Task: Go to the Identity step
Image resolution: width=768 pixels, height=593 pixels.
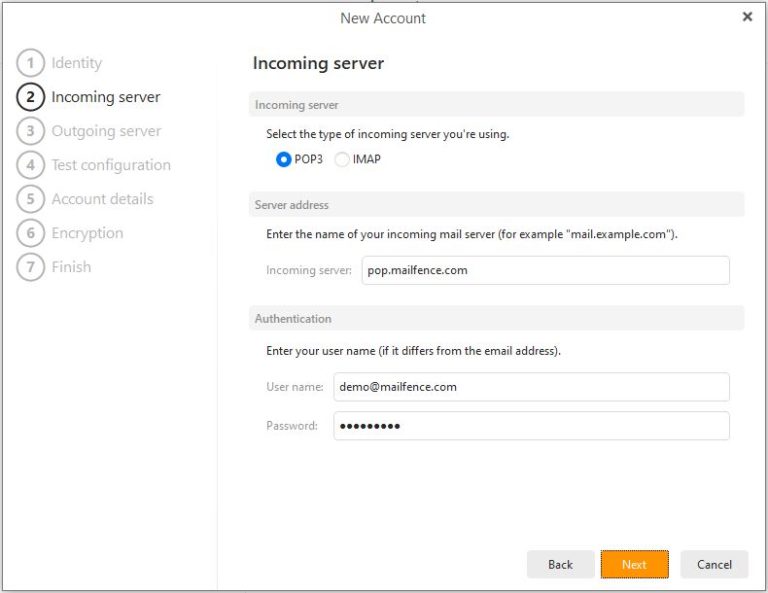Action: click(77, 63)
